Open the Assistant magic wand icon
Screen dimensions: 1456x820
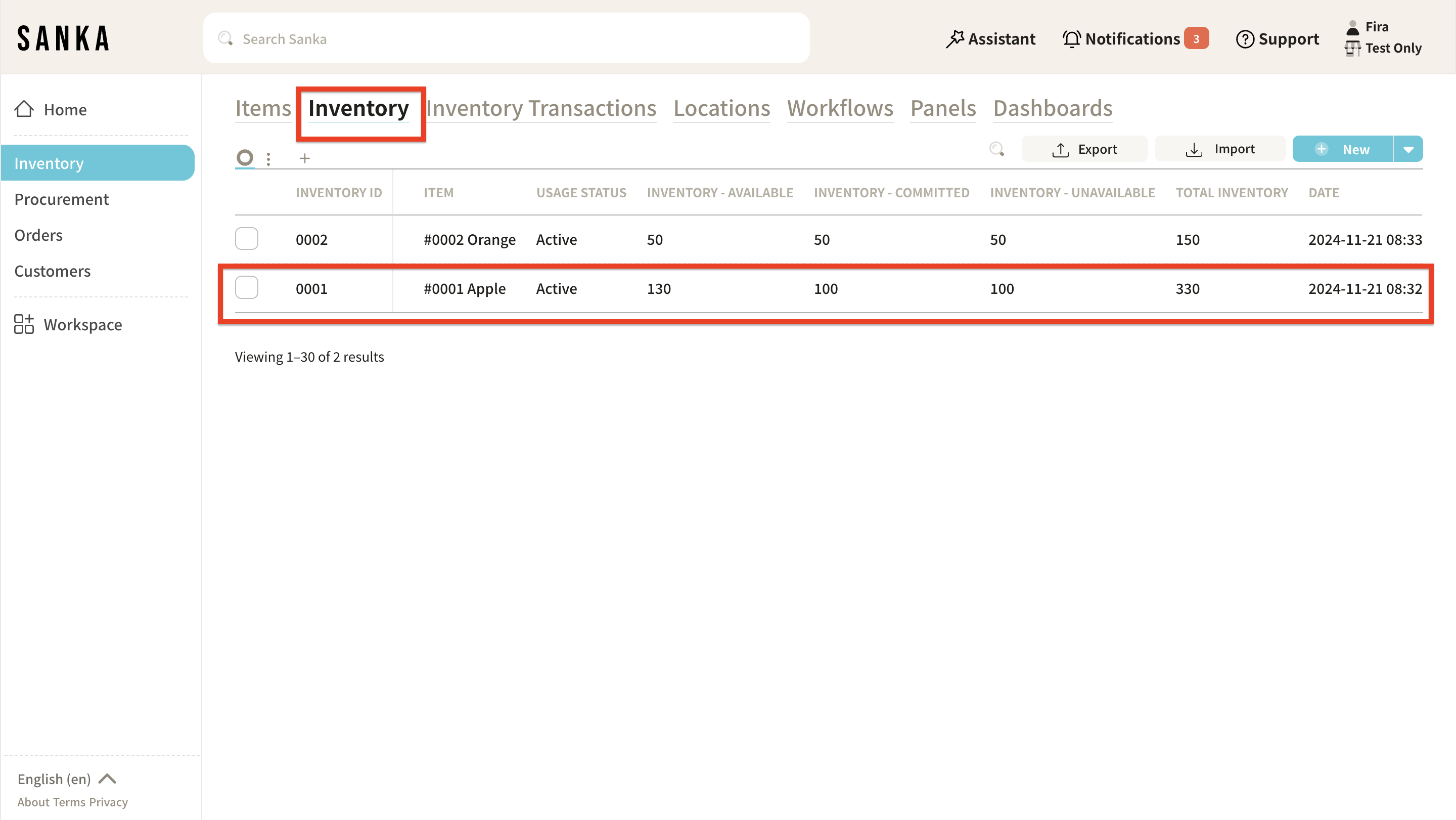(954, 39)
